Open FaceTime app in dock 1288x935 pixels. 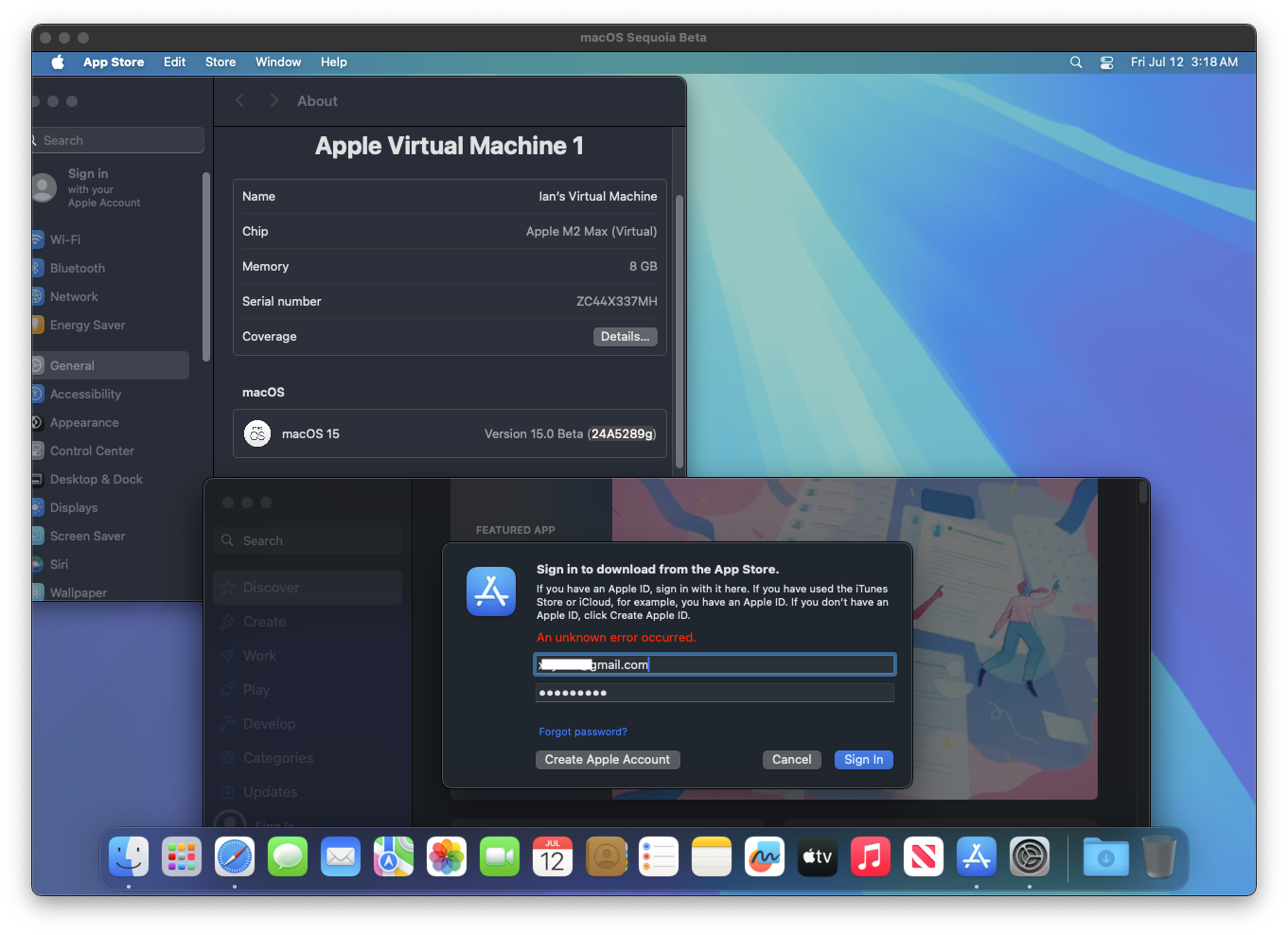click(x=500, y=857)
